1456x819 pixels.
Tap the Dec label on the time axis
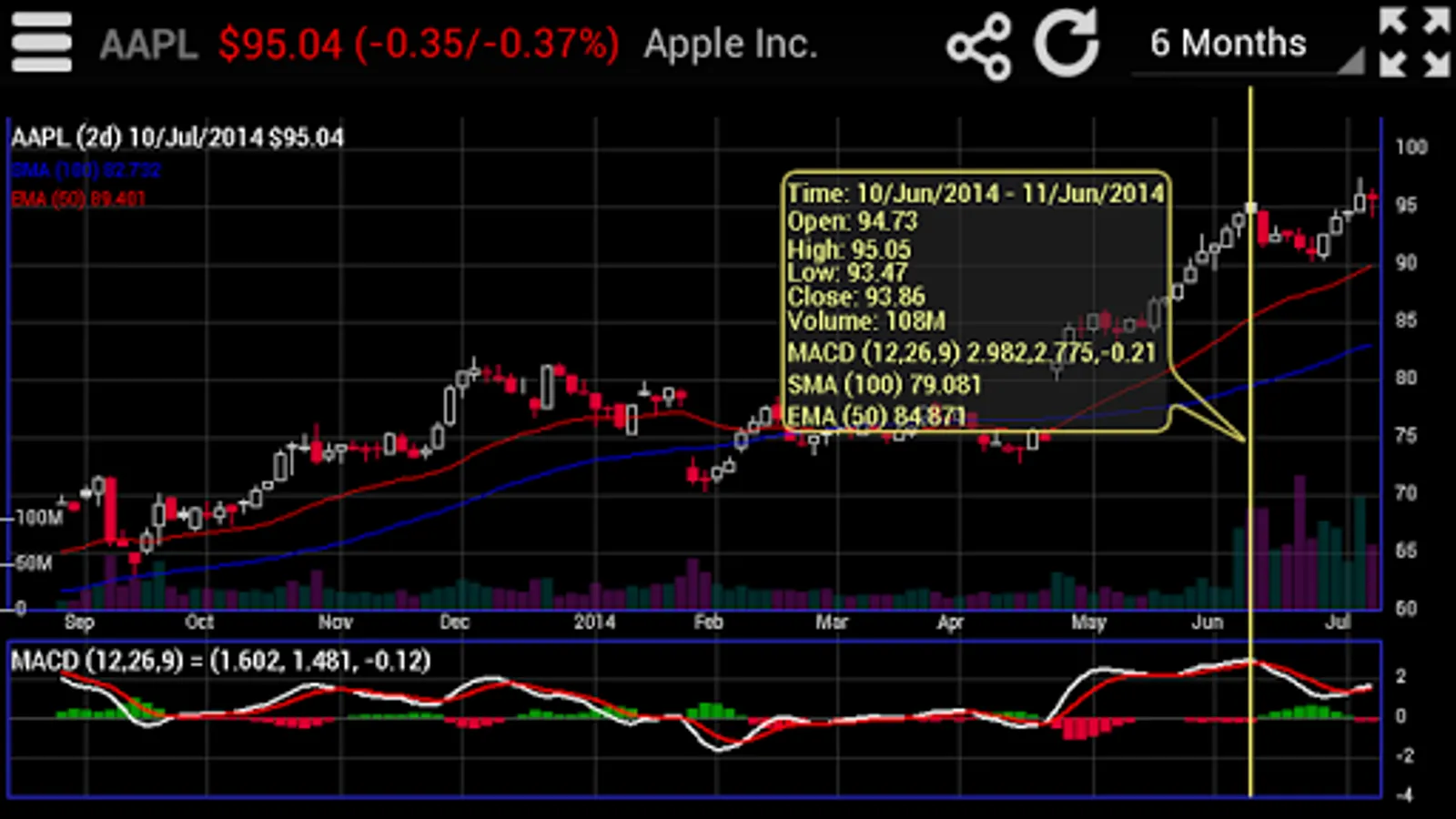[454, 622]
